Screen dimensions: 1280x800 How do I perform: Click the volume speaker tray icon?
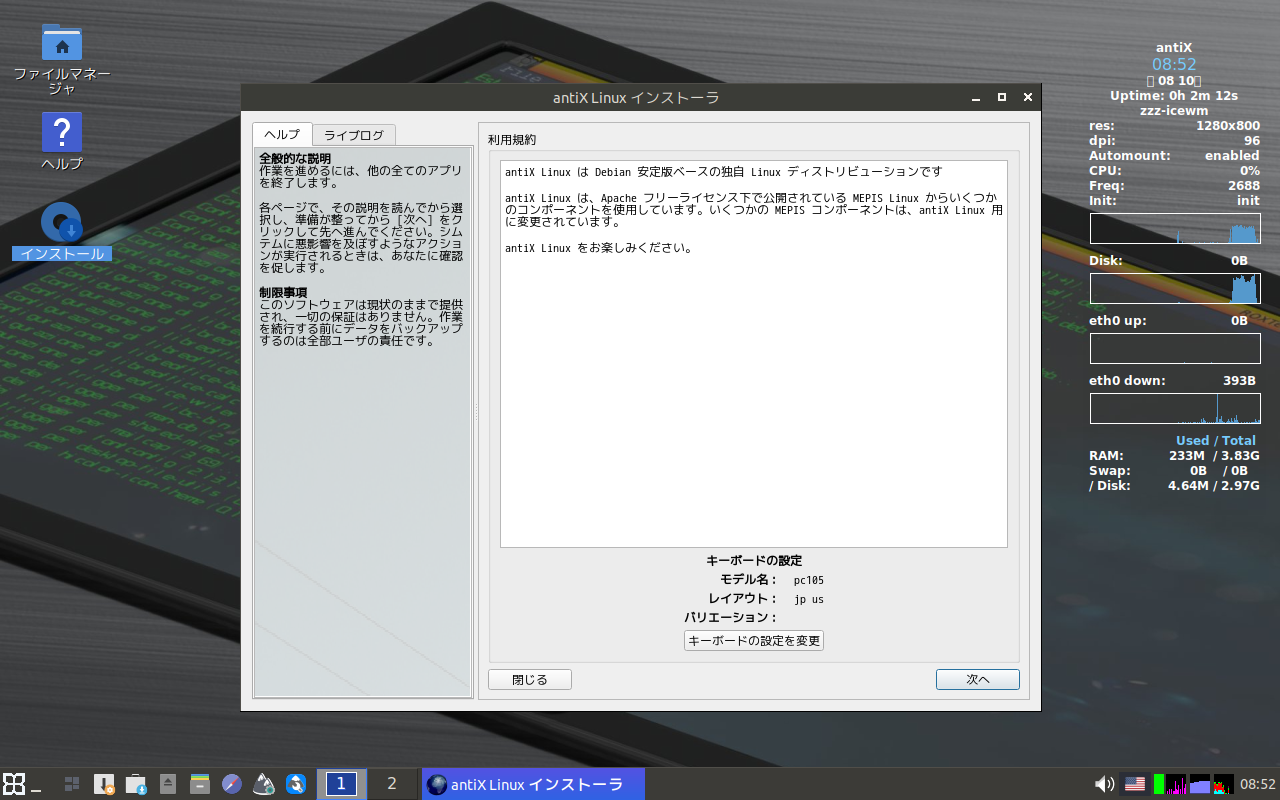click(x=1105, y=784)
